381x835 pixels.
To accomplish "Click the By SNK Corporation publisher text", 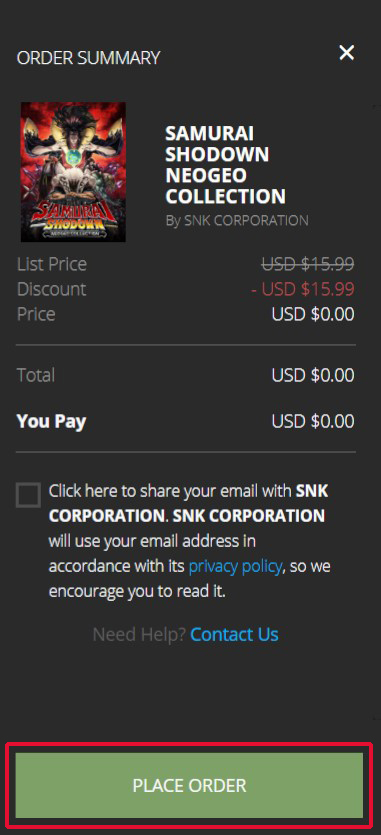I will coord(237,220).
